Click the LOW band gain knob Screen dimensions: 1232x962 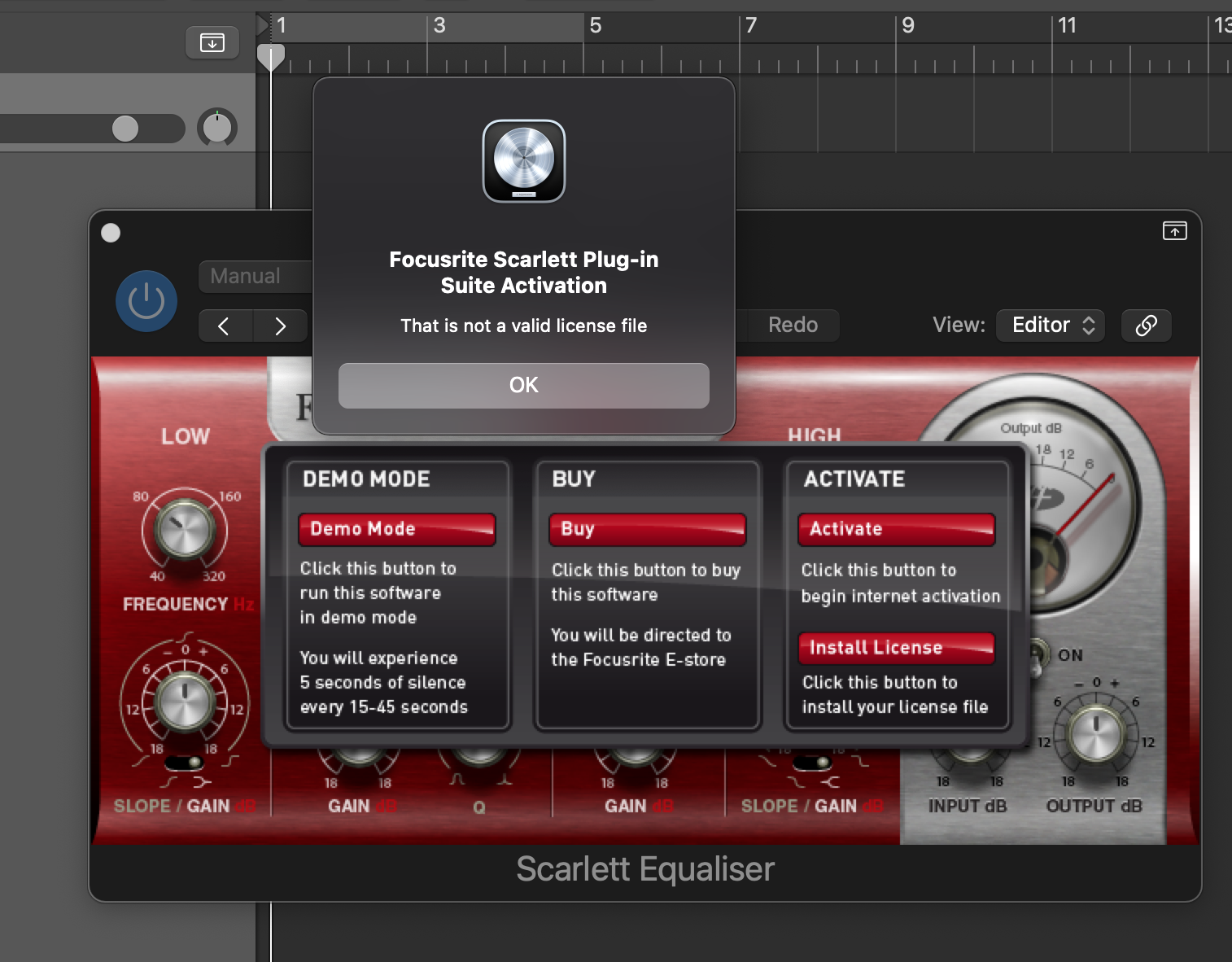[x=185, y=702]
